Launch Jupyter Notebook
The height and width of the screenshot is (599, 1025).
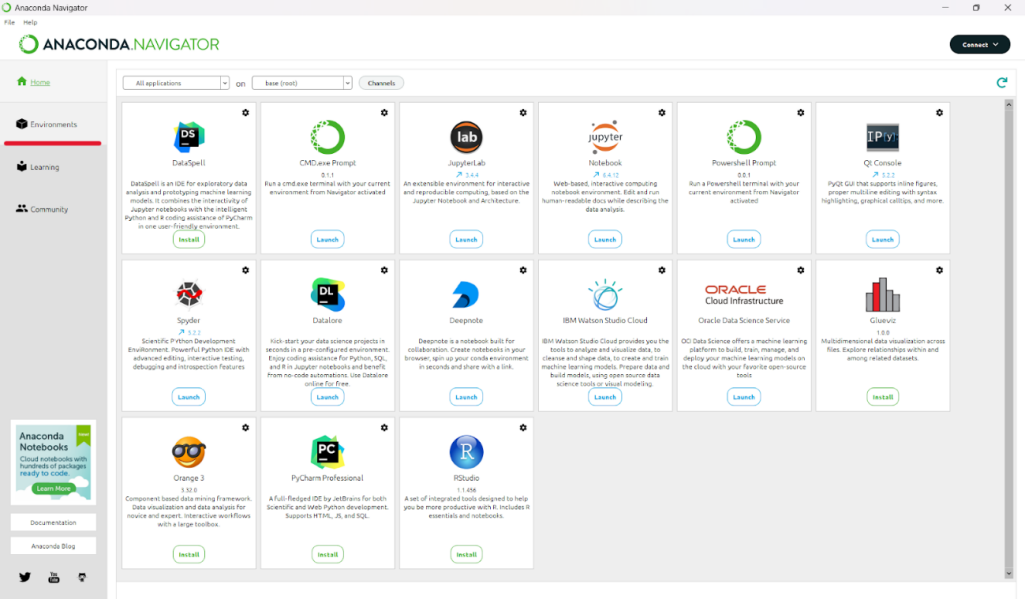(605, 239)
